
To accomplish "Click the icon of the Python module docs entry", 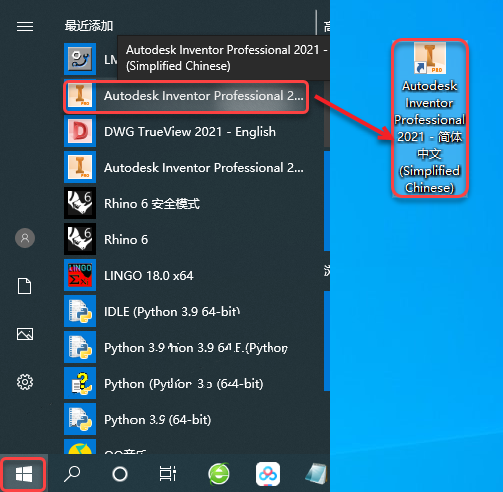I will pyautogui.click(x=80, y=347).
